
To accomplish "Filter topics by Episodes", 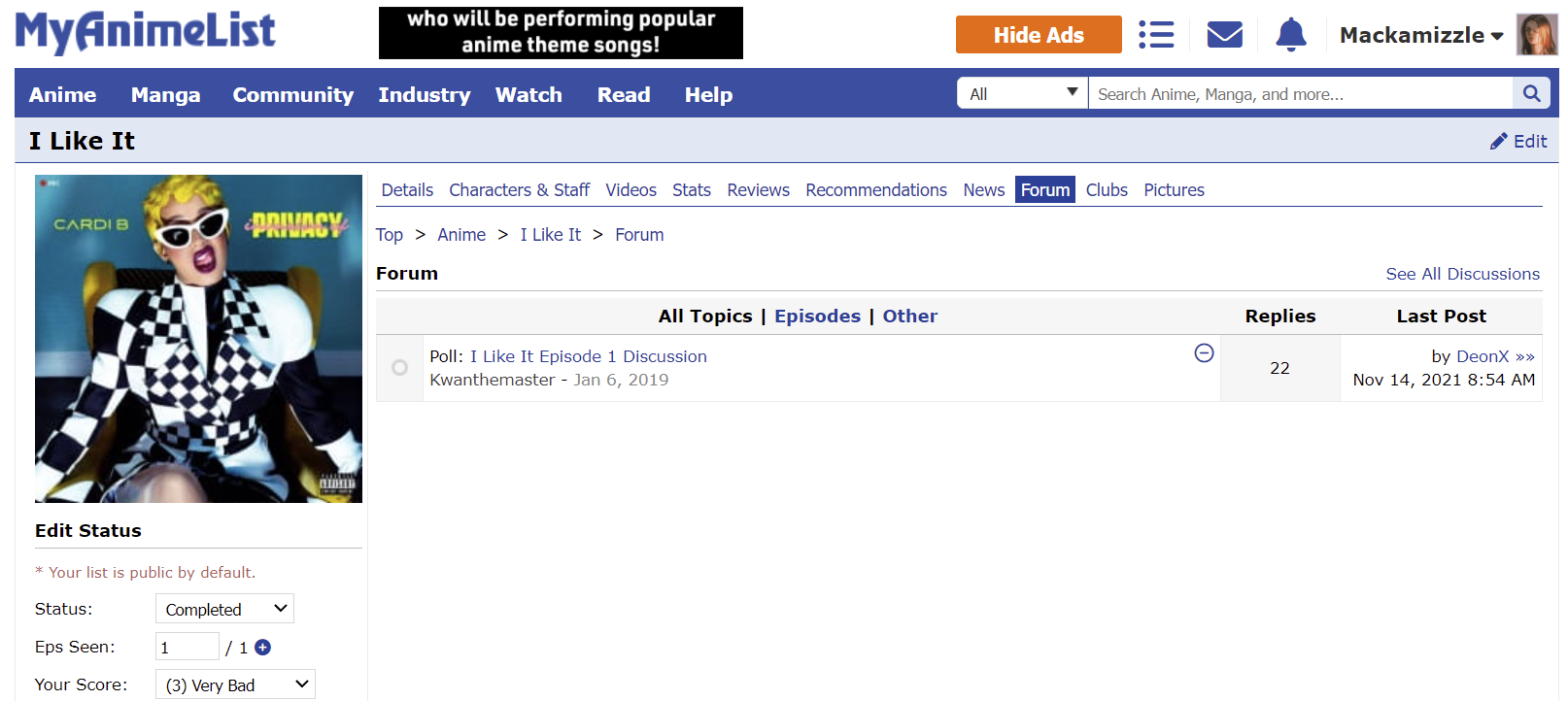I will pyautogui.click(x=817, y=316).
